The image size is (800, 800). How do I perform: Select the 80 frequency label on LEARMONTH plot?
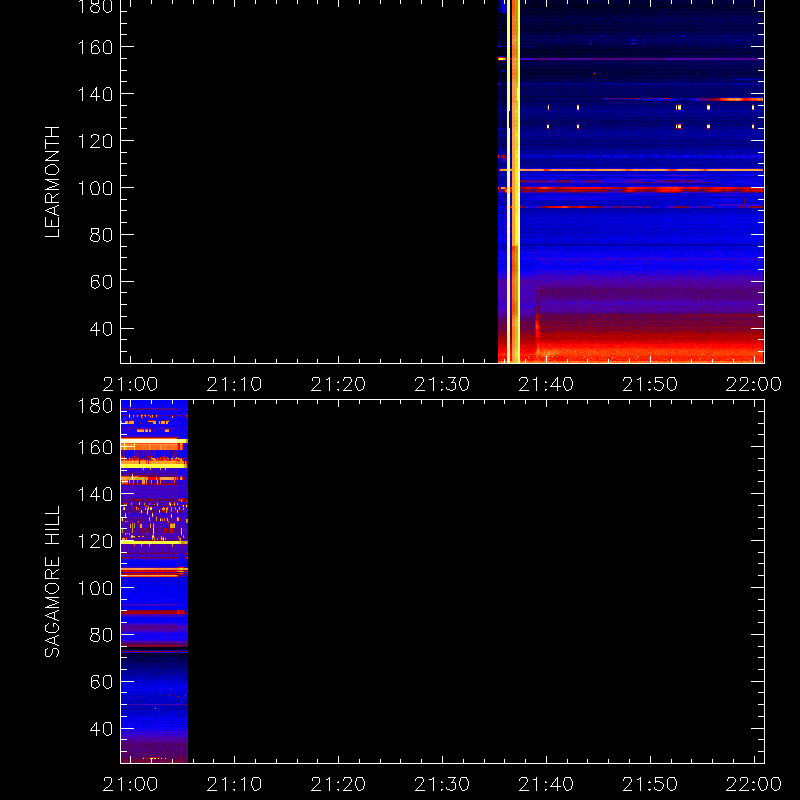coord(101,235)
